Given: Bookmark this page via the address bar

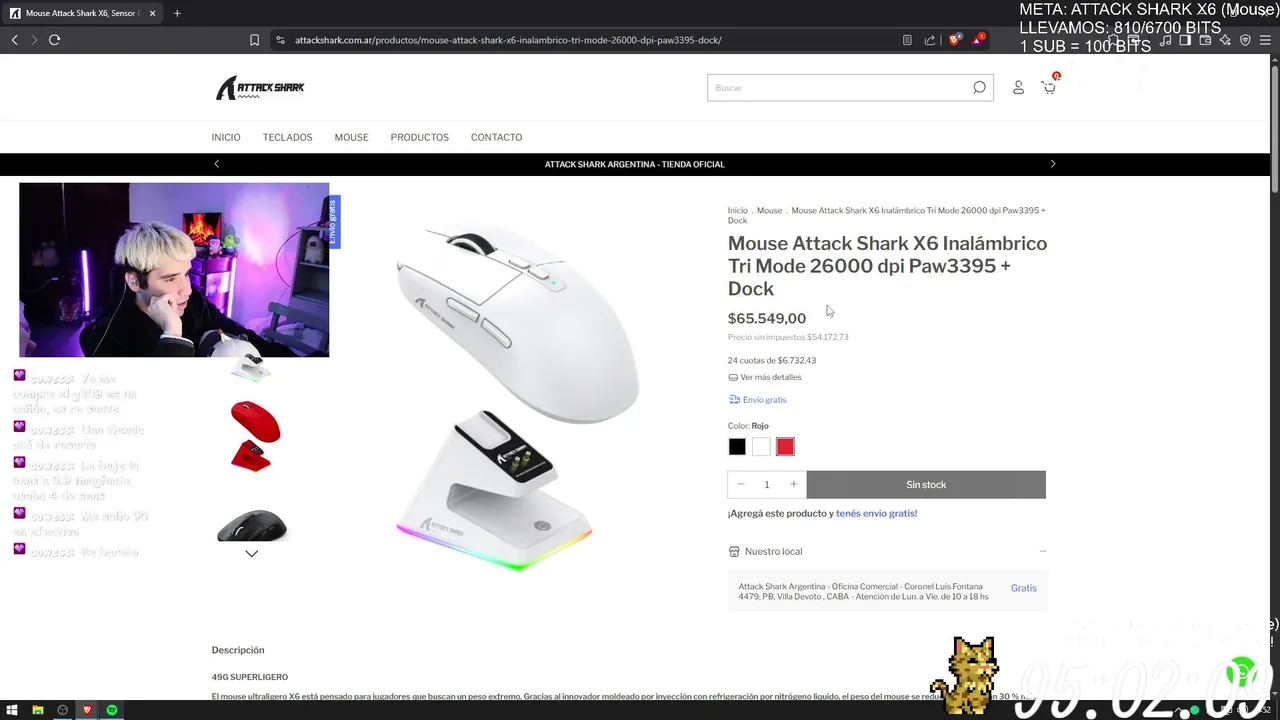Looking at the screenshot, I should (x=254, y=40).
